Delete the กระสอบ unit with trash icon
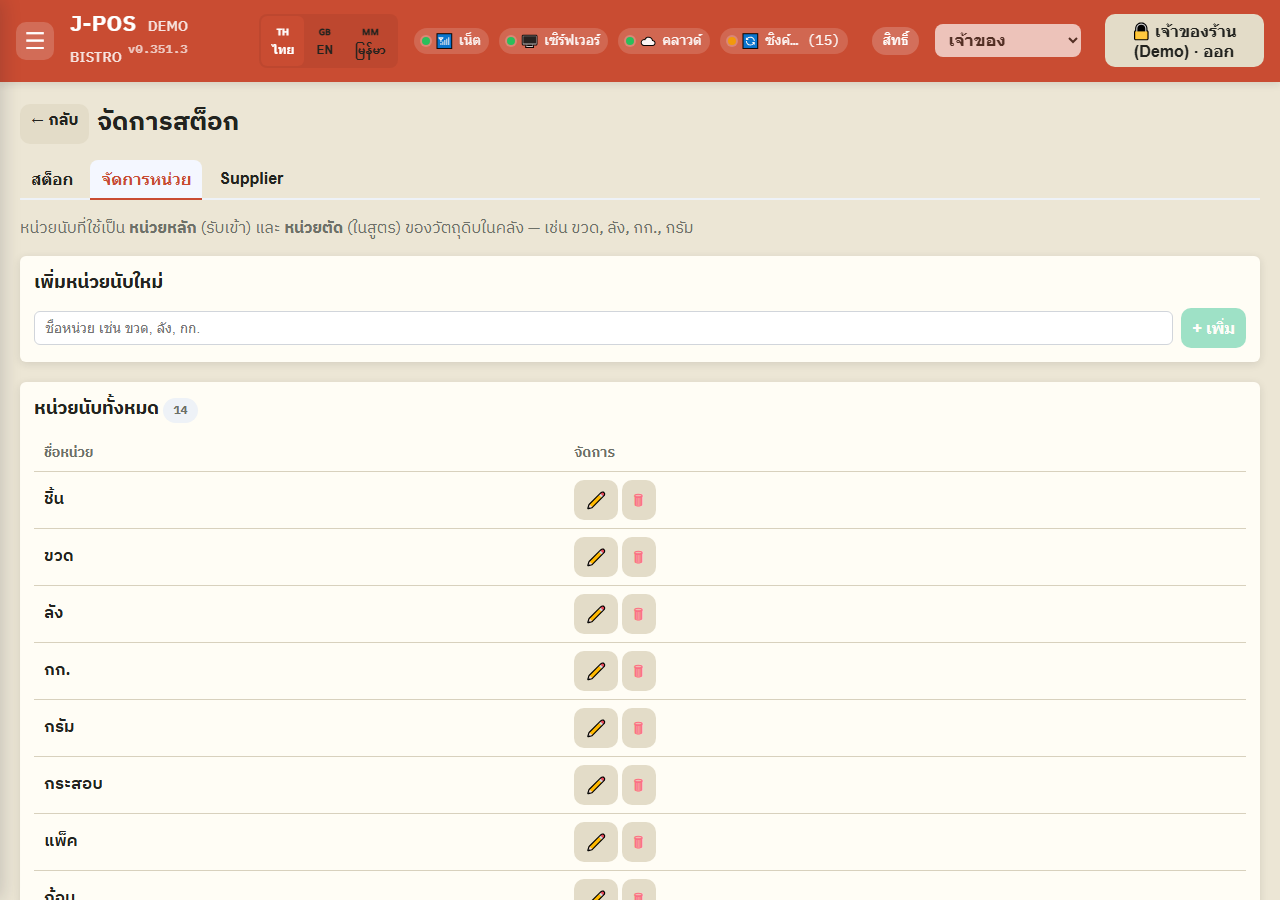This screenshot has width=1280, height=900. click(x=639, y=785)
